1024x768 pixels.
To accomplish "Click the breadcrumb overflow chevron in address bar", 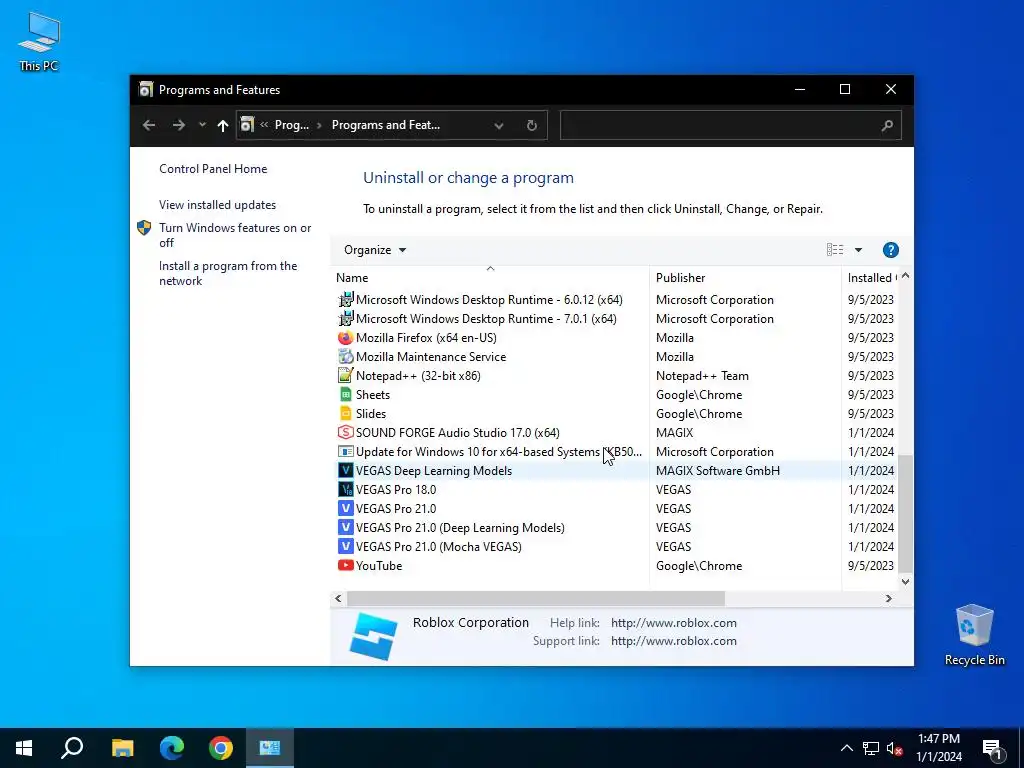I will 264,125.
